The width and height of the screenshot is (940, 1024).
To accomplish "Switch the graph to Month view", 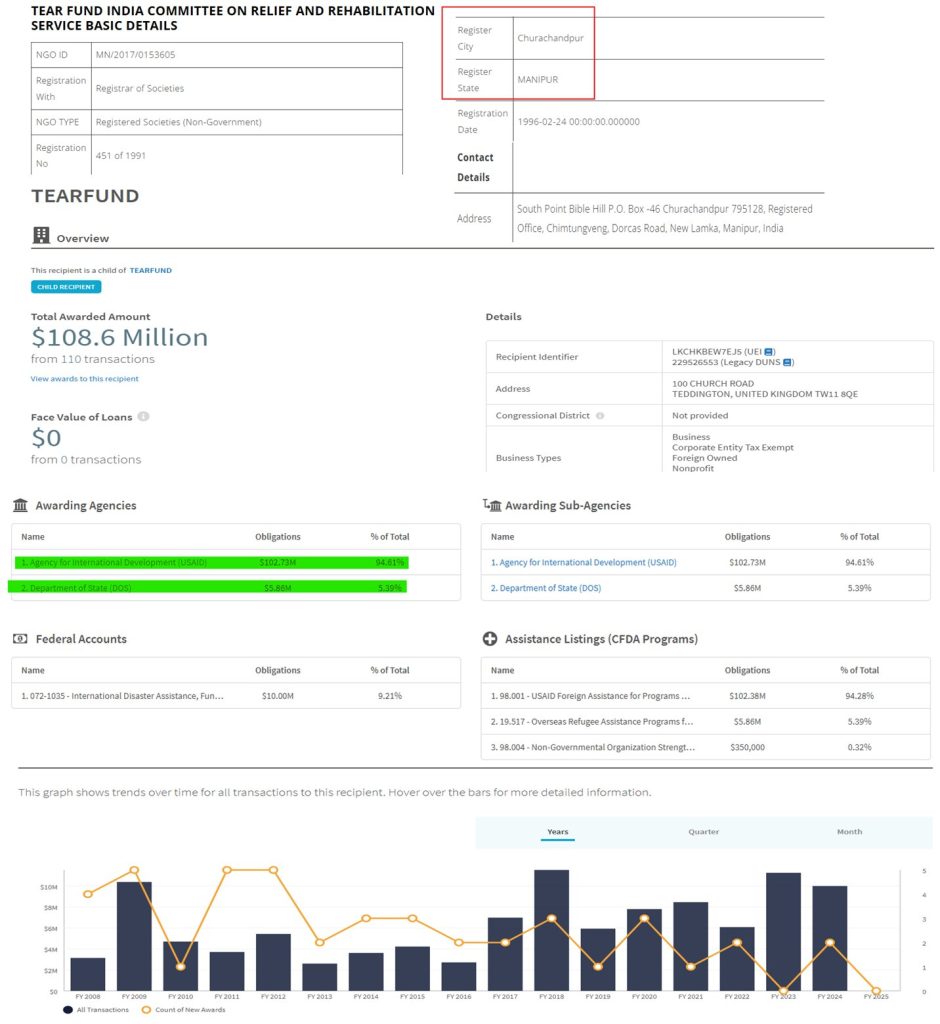I will (849, 832).
